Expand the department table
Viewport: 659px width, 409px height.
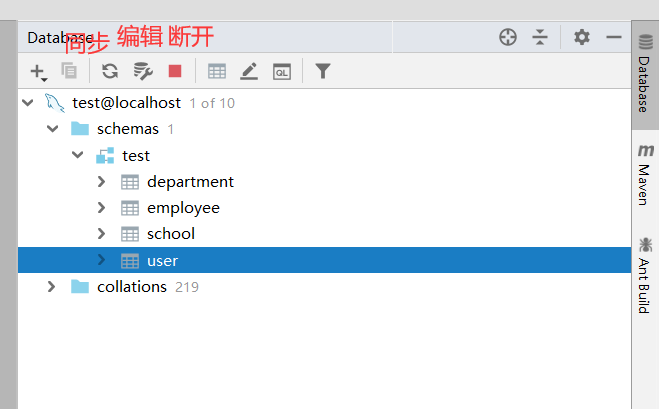(101, 182)
